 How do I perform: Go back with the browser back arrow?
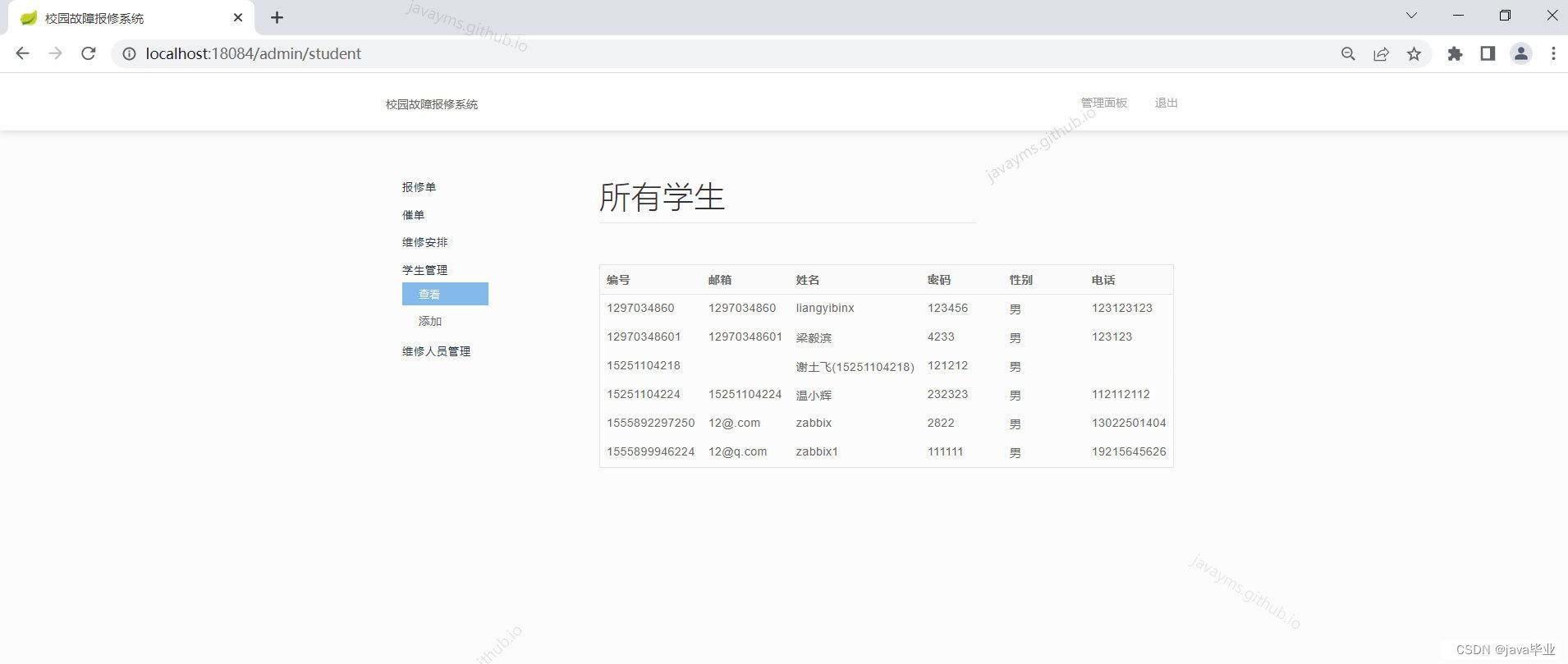coord(22,53)
